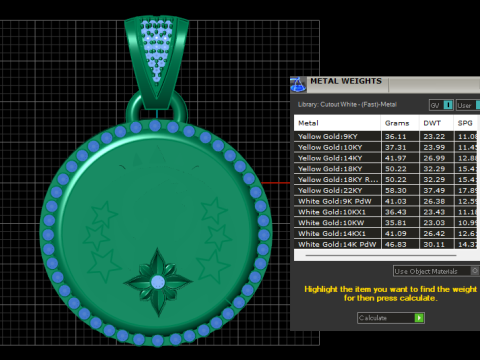
Task: Select the White Gold:10KX1 row
Action: pos(387,212)
